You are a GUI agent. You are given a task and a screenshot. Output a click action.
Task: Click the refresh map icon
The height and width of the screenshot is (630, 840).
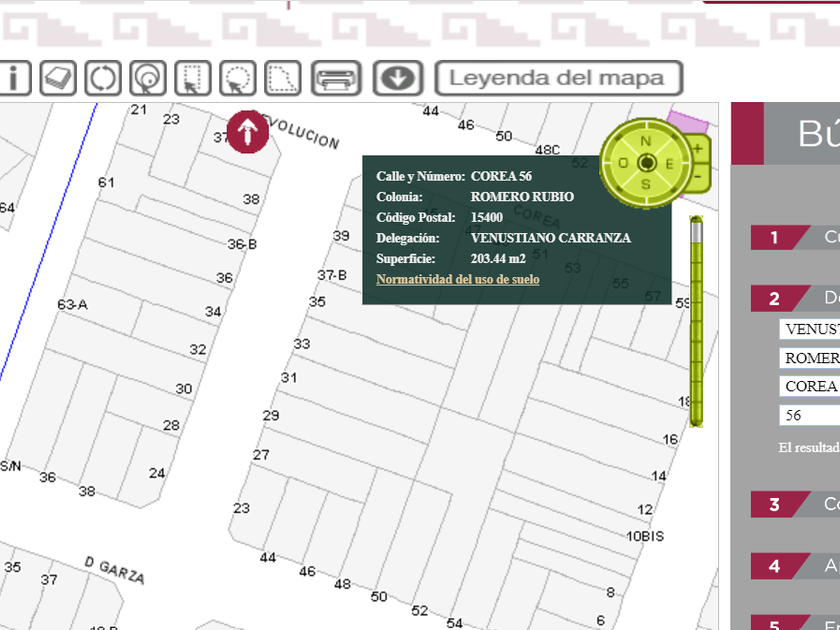click(103, 78)
